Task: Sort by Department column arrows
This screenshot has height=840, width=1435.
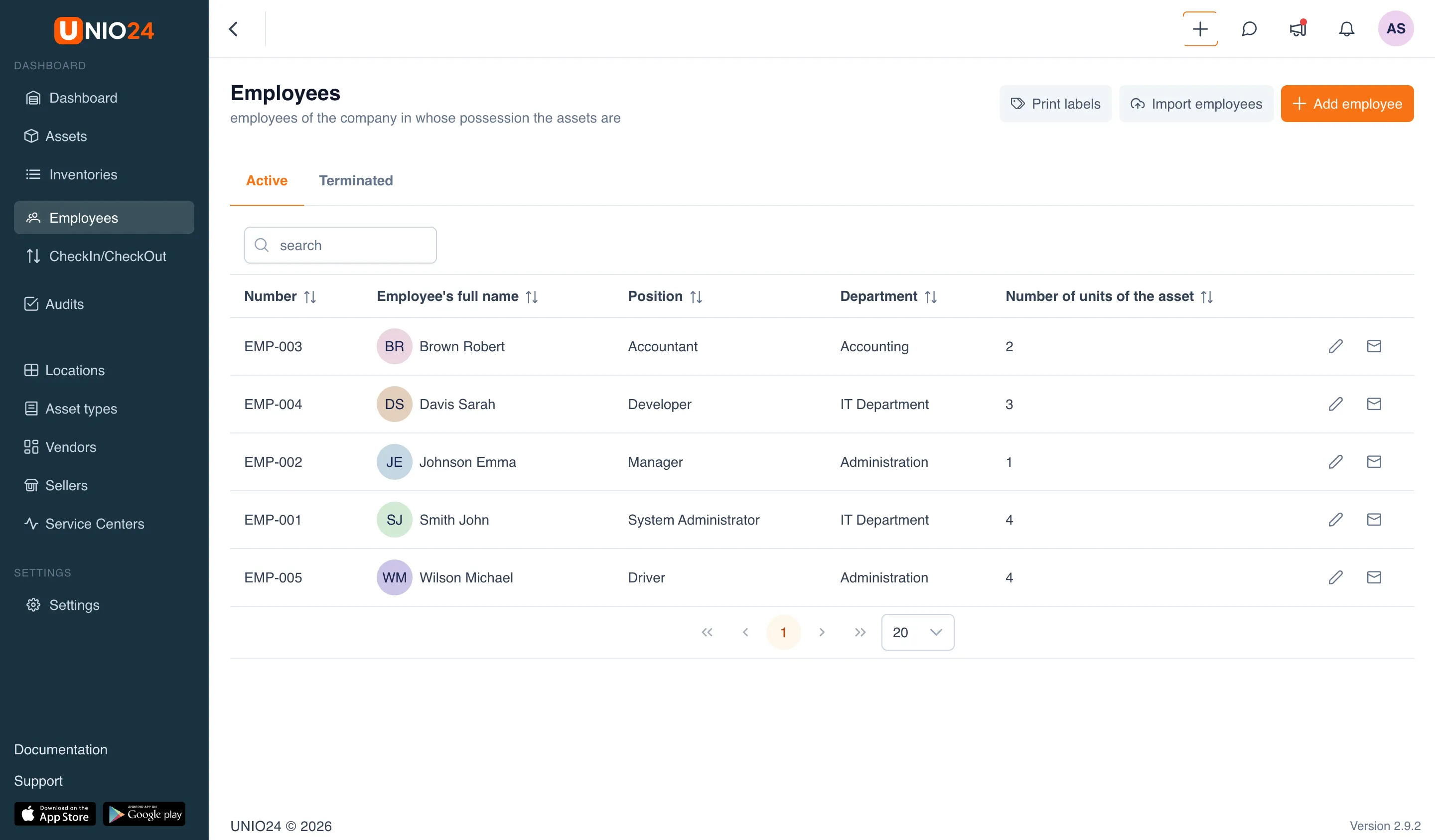Action: (x=930, y=297)
